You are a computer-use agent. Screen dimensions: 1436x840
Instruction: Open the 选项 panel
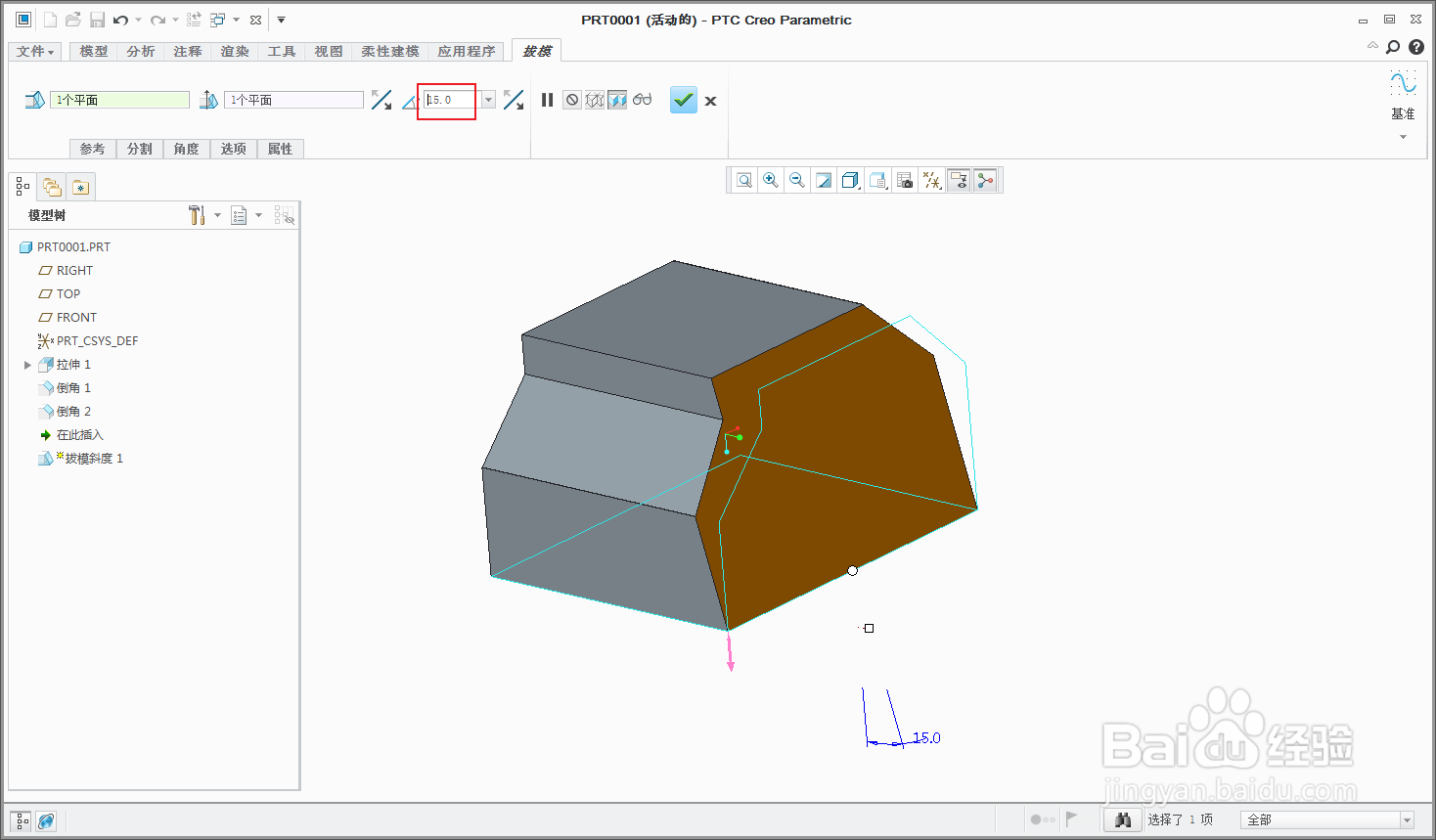click(x=234, y=149)
